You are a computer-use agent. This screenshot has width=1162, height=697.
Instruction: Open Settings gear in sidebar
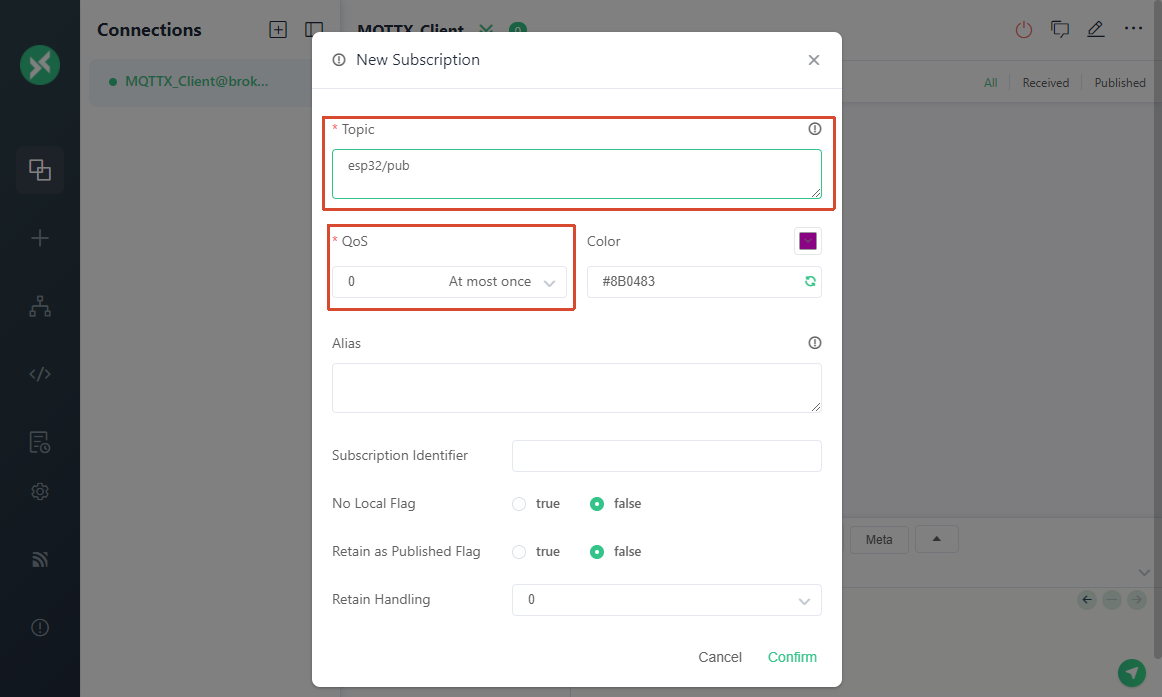tap(40, 491)
